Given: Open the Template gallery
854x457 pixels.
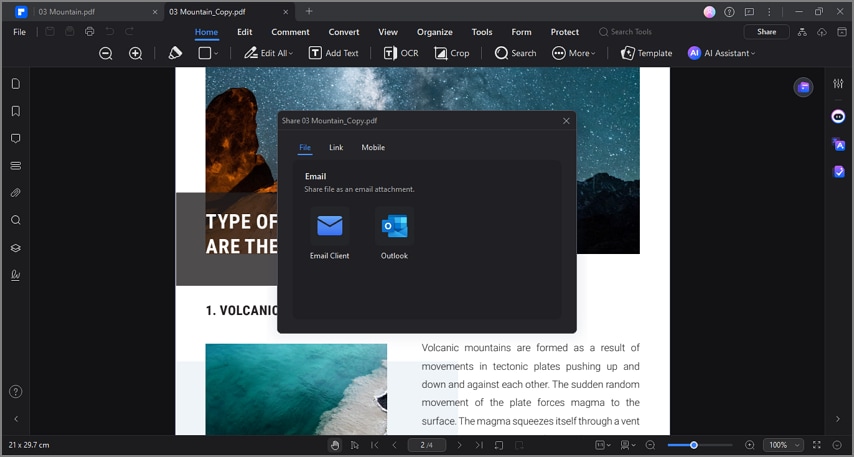Looking at the screenshot, I should coord(646,53).
